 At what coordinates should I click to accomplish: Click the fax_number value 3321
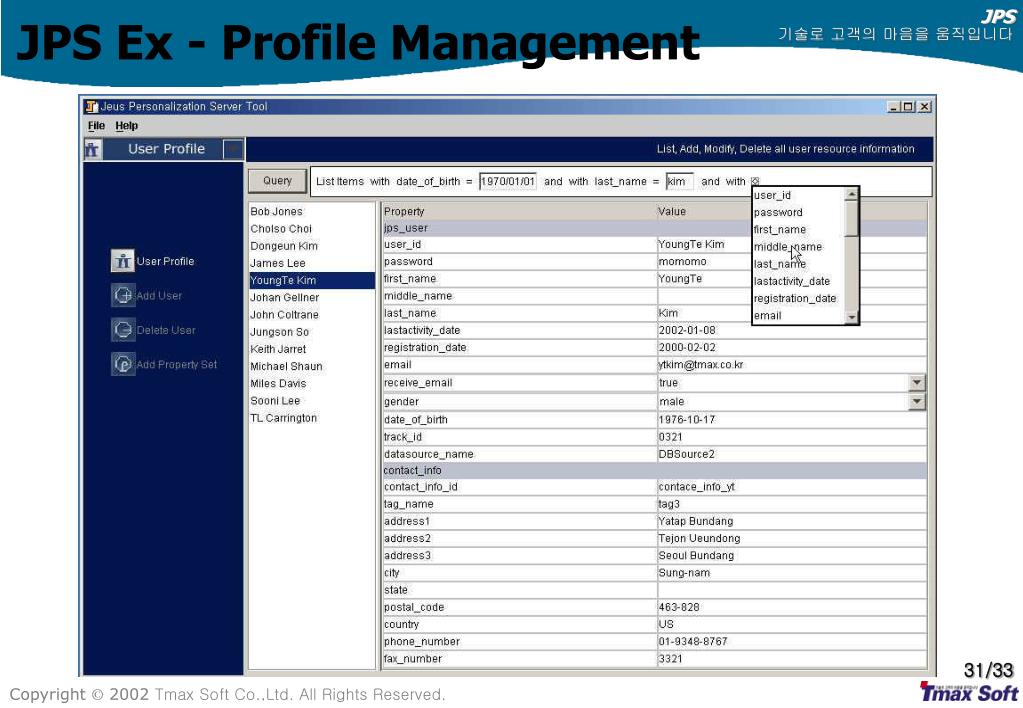(670, 658)
